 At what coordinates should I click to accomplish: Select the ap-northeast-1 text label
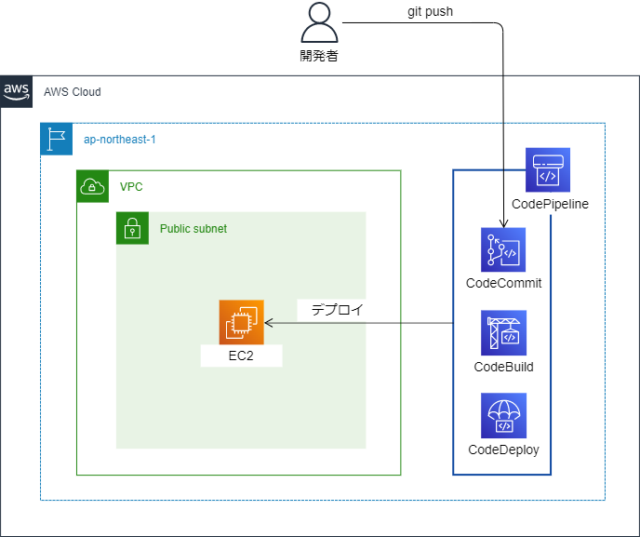click(120, 140)
